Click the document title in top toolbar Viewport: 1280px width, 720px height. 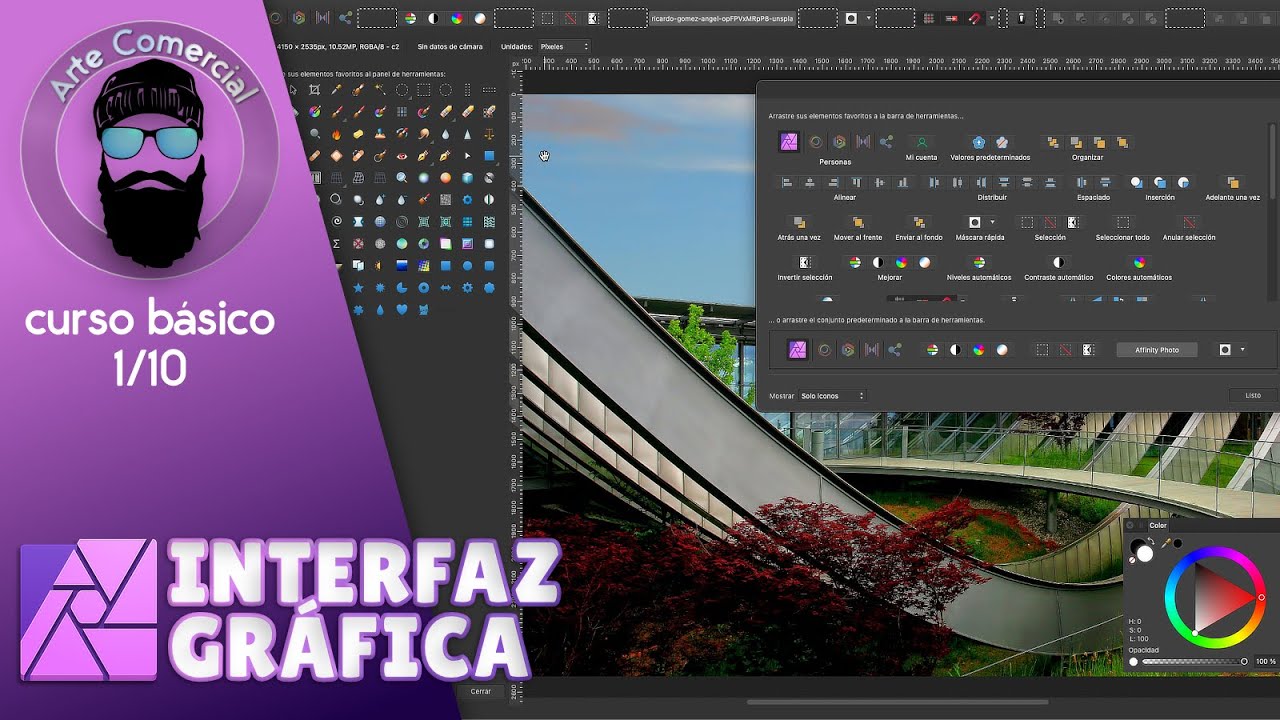723,18
